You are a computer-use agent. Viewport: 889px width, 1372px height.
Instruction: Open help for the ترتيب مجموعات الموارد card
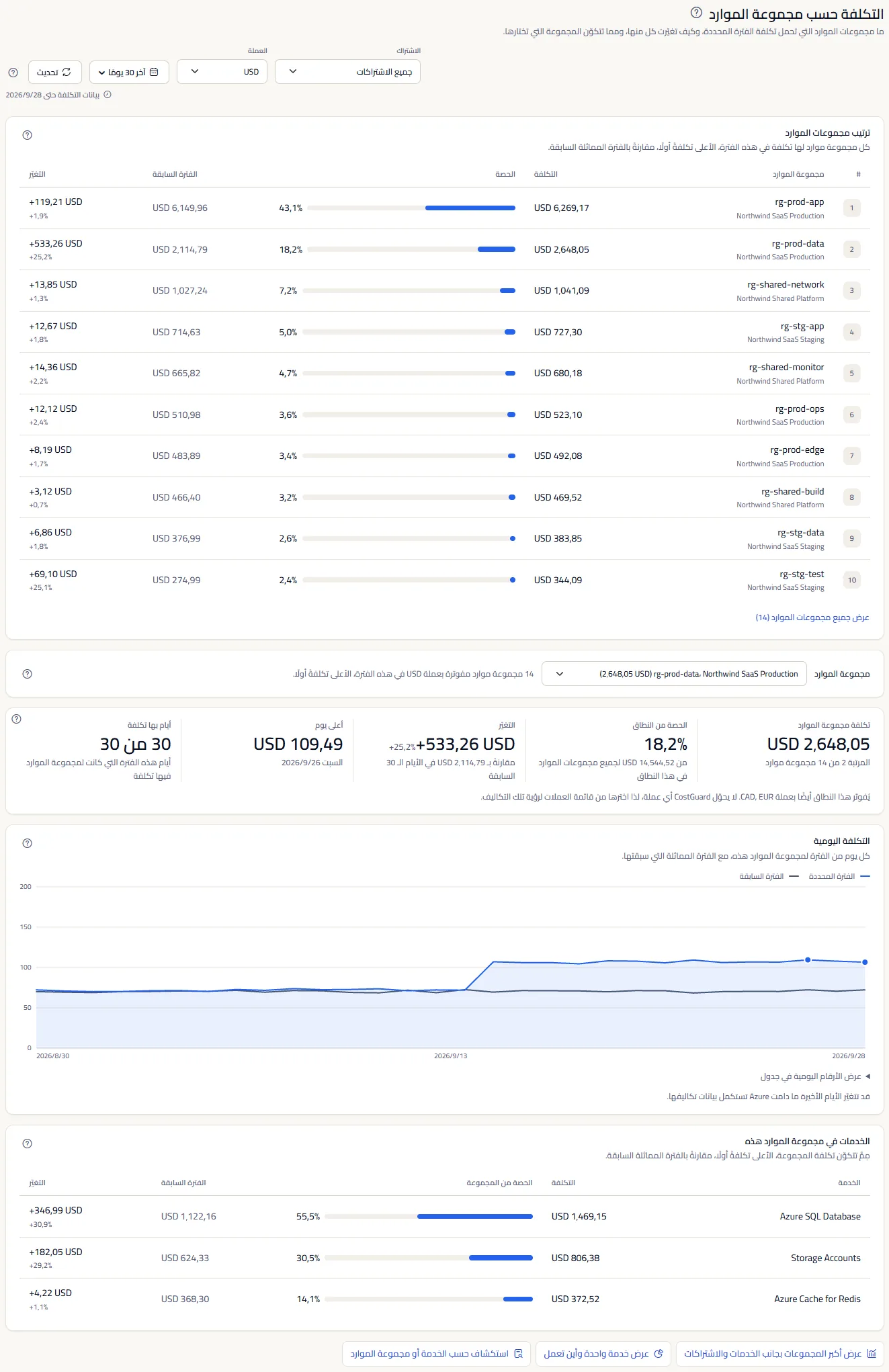tap(27, 135)
